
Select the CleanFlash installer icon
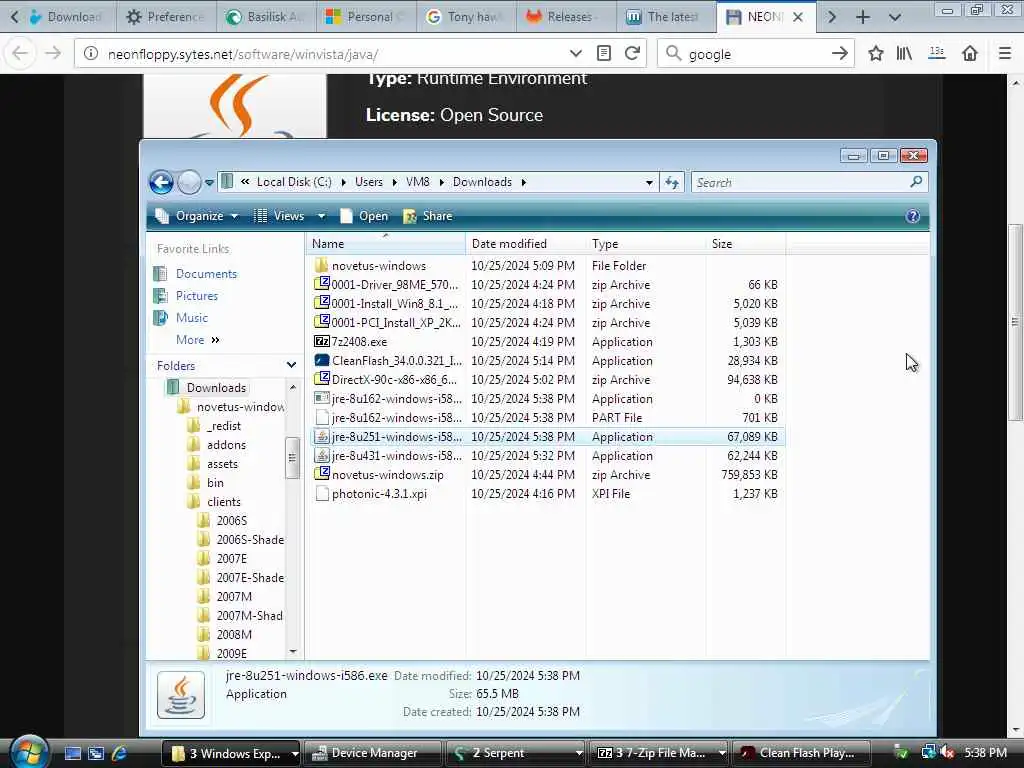[321, 360]
